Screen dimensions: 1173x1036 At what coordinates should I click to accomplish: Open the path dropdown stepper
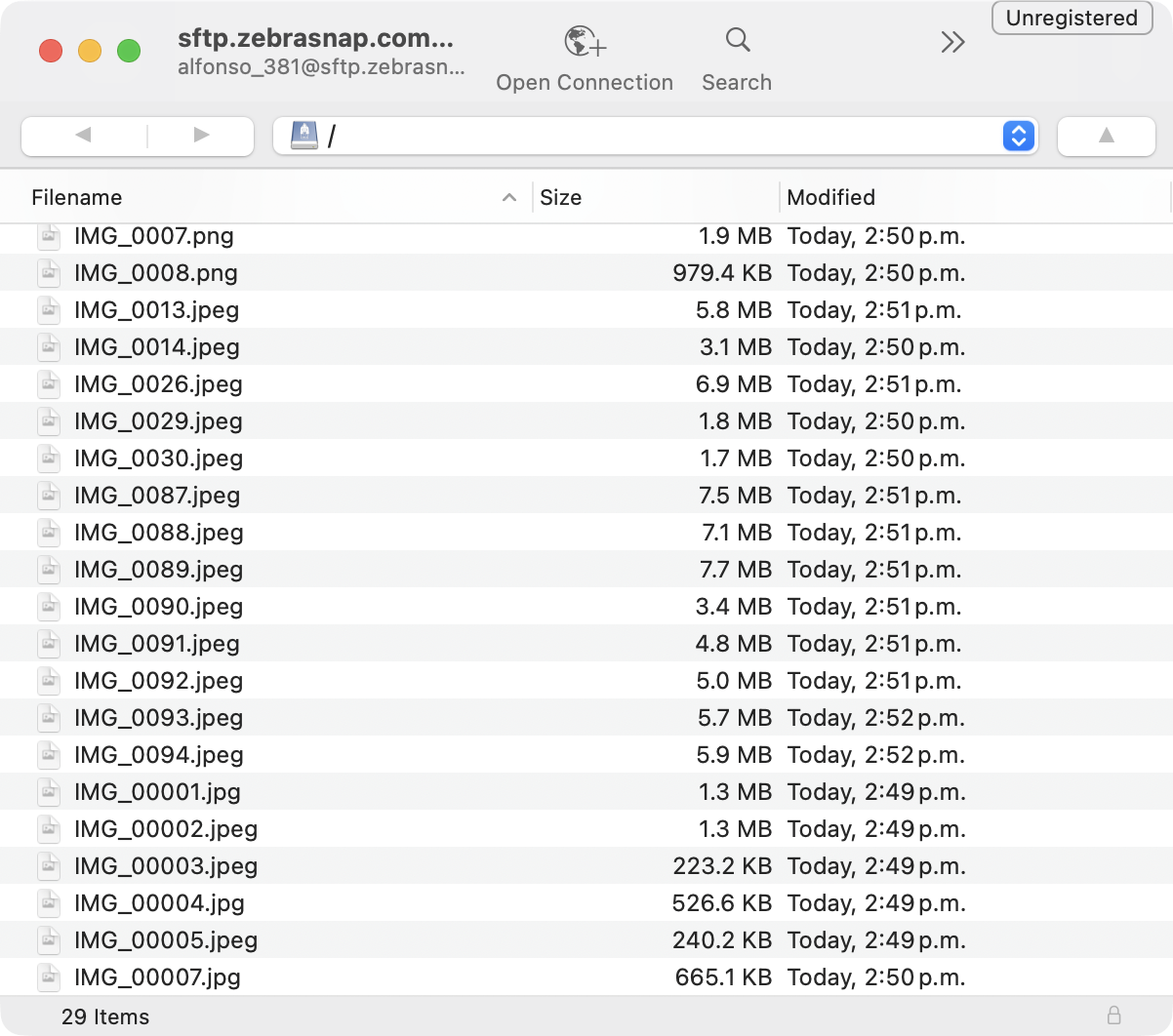pos(1018,136)
